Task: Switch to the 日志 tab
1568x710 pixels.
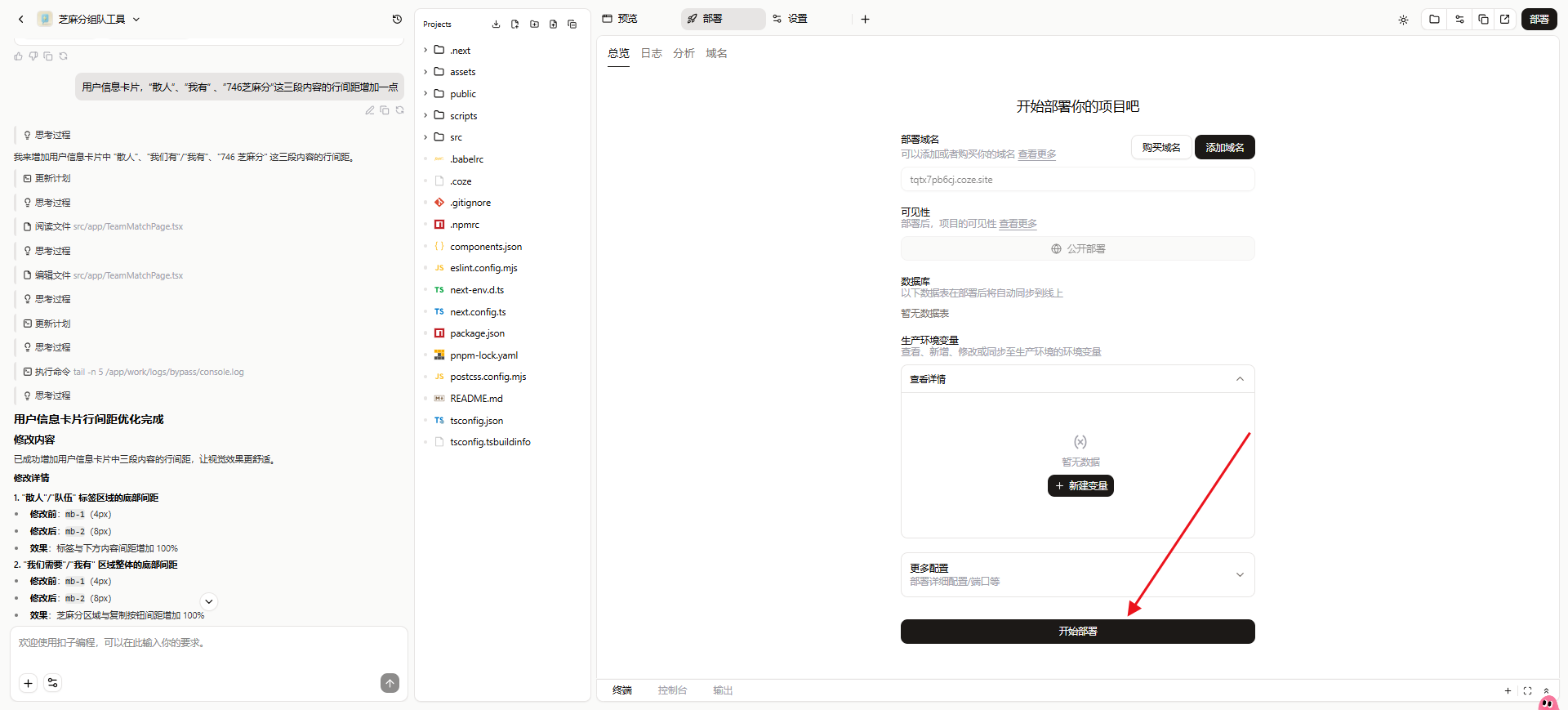Action: 651,53
